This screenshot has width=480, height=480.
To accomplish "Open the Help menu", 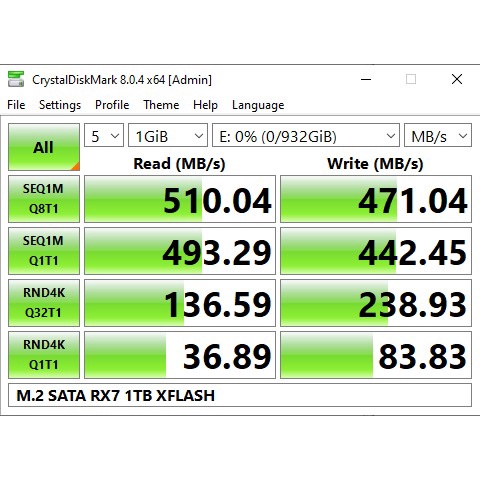I will point(205,105).
